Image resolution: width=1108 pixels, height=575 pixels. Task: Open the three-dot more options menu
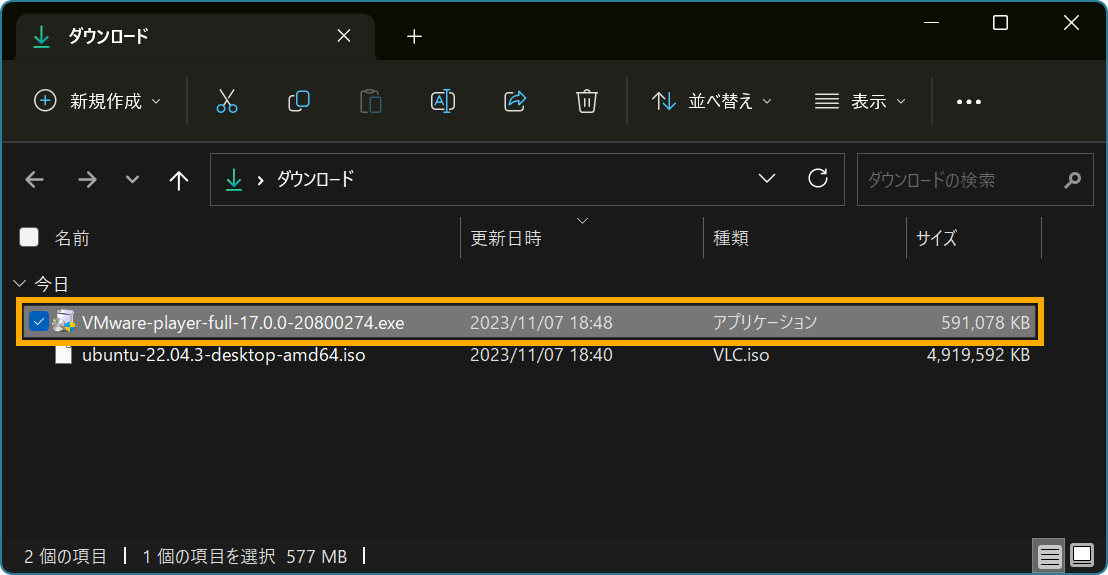969,101
